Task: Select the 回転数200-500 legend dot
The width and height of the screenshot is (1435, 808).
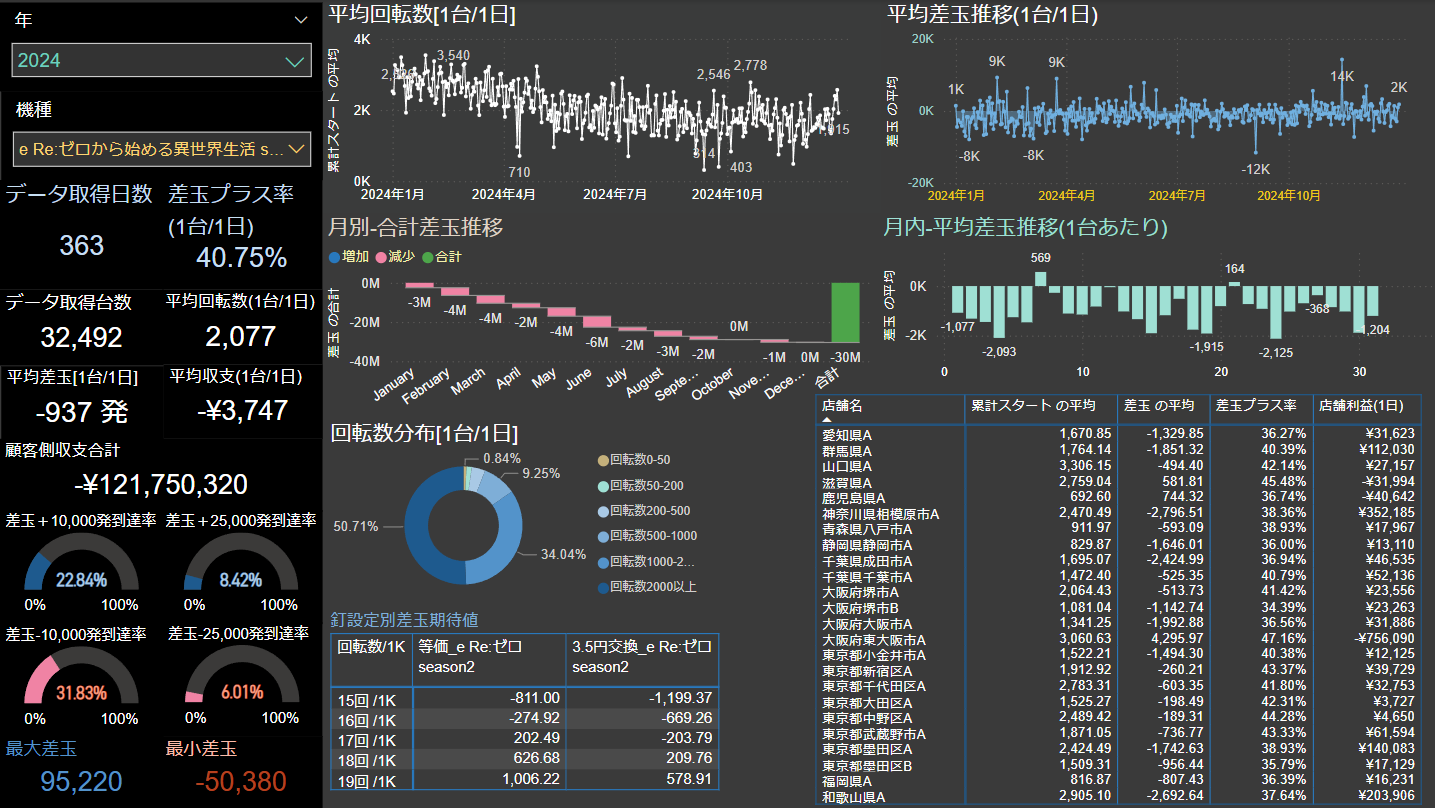Action: click(x=602, y=510)
